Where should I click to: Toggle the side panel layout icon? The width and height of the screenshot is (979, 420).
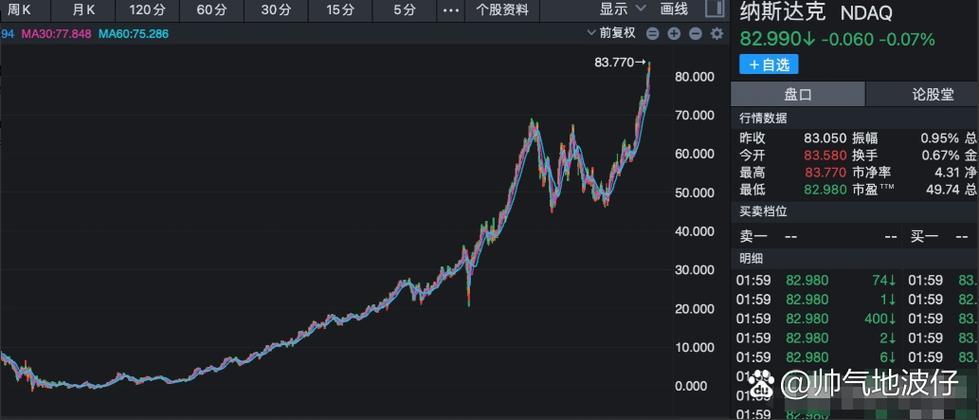714,8
